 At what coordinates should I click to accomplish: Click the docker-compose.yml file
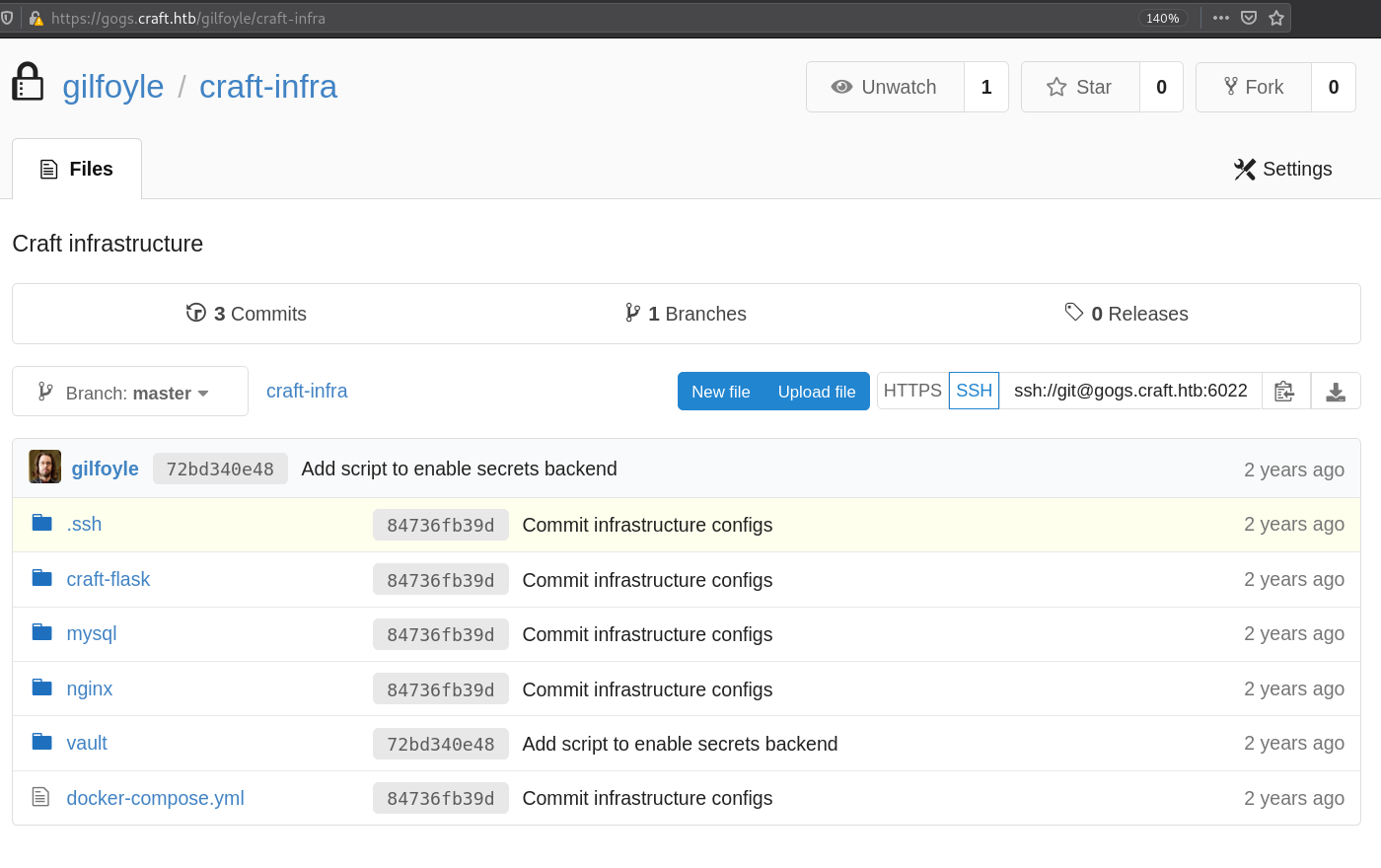coord(155,798)
